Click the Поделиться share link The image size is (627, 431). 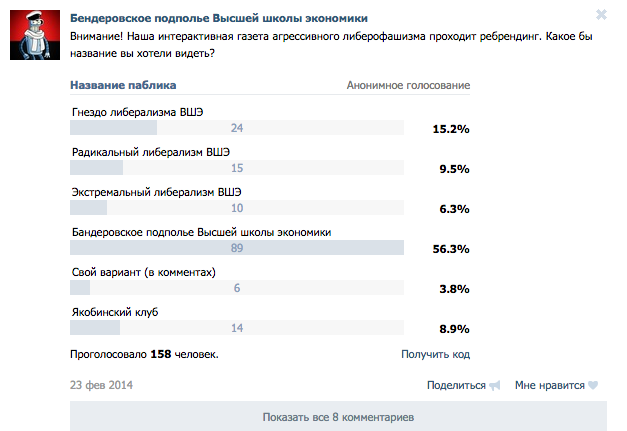pos(455,385)
